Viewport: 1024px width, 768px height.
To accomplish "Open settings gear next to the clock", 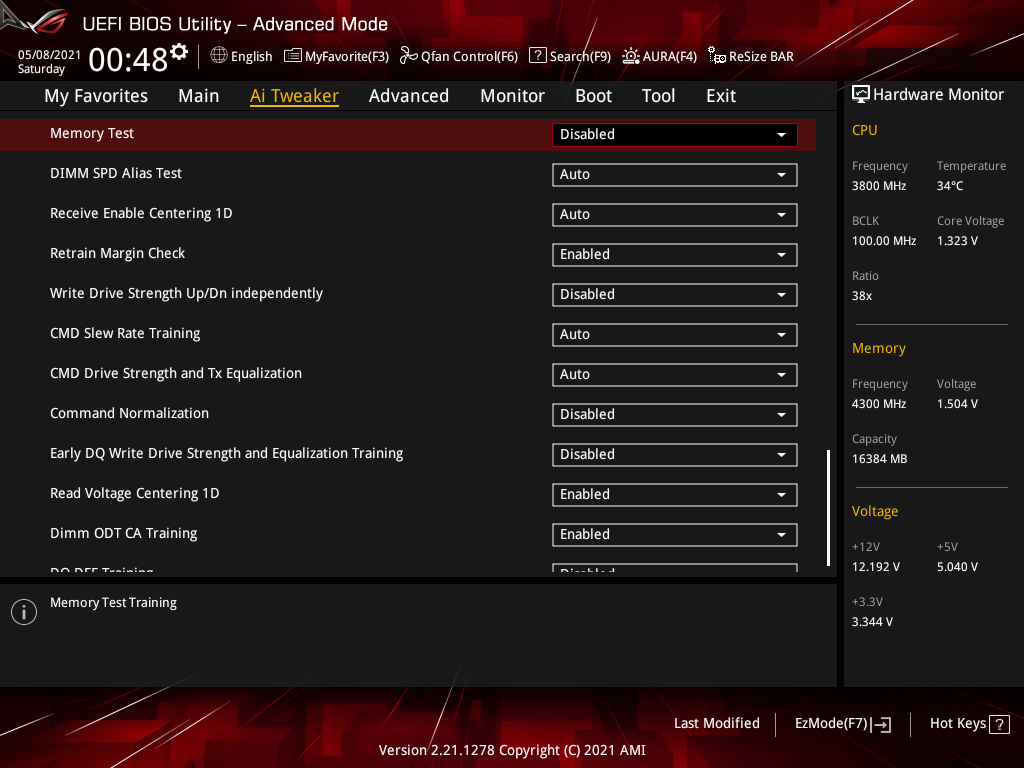I will (x=179, y=52).
